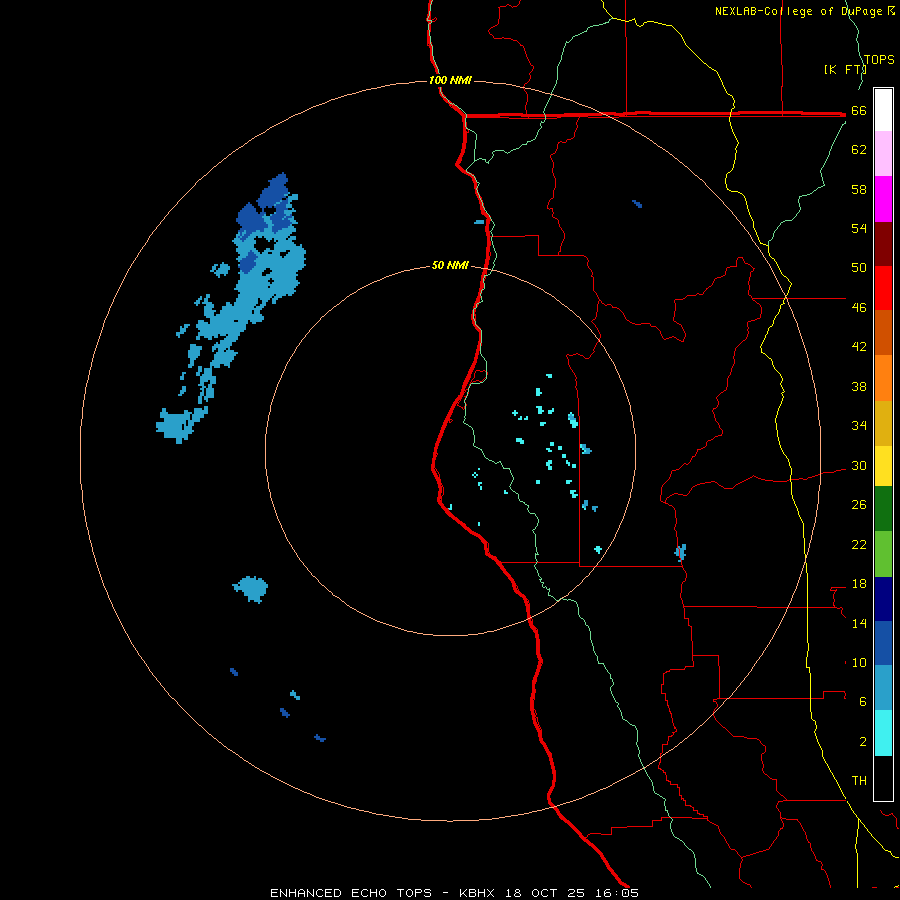Click the 6 legend value
Image resolution: width=900 pixels, height=900 pixels.
[x=863, y=701]
